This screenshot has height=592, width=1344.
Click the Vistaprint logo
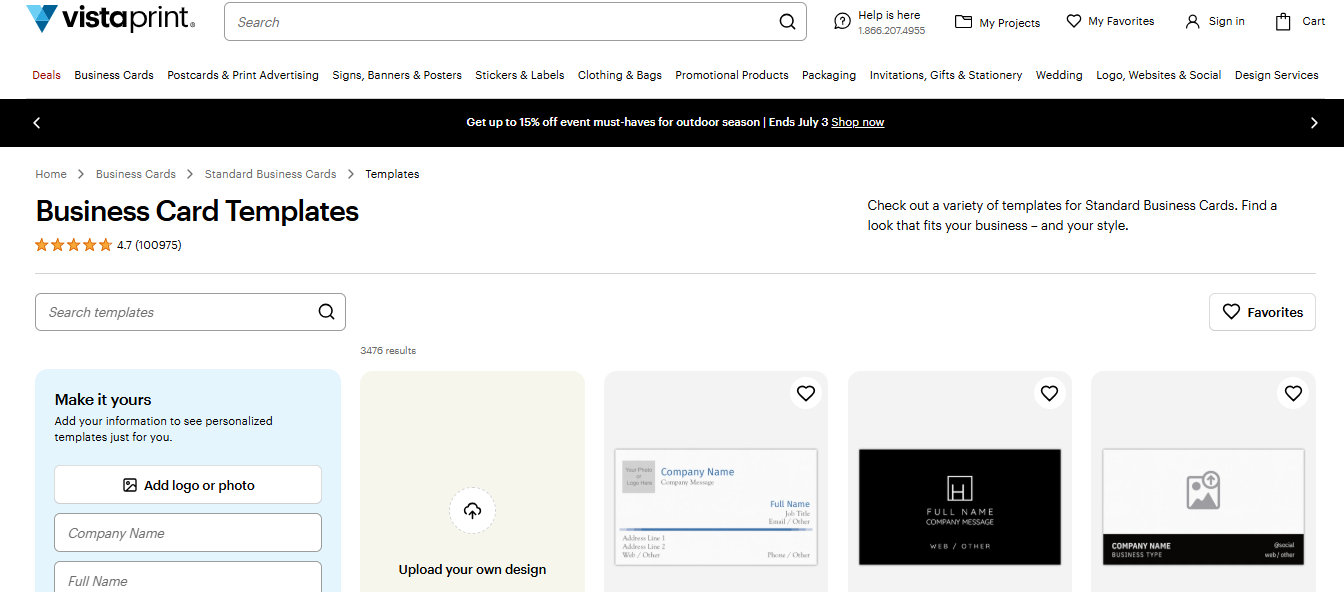click(110, 19)
